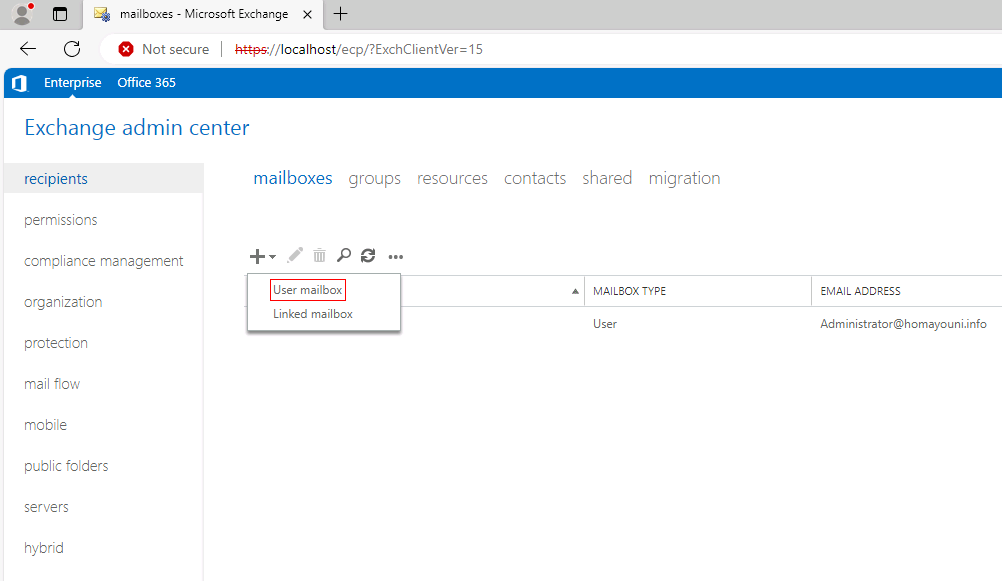Open public folders section

(66, 466)
